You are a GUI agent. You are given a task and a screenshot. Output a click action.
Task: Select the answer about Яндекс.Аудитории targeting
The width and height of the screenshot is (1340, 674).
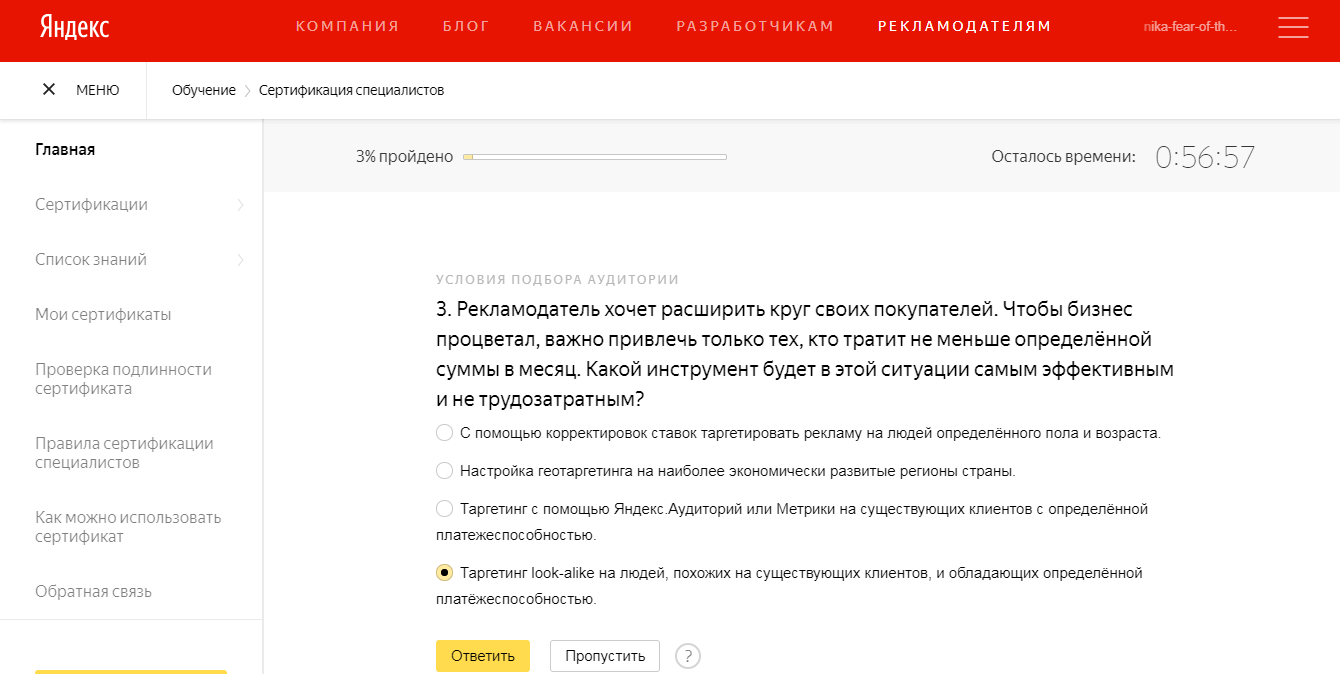point(443,508)
